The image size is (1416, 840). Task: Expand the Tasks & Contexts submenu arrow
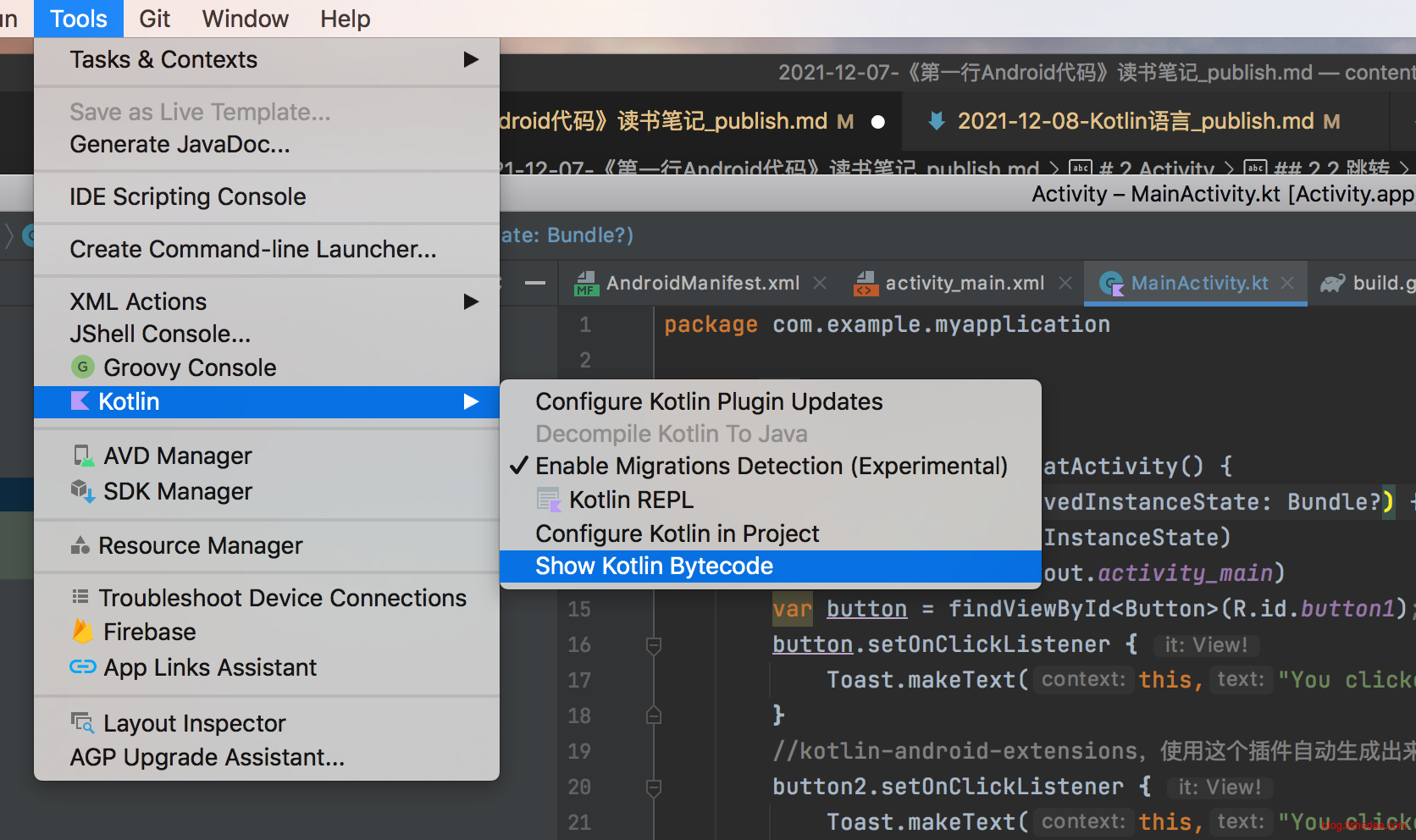pyautogui.click(x=471, y=59)
